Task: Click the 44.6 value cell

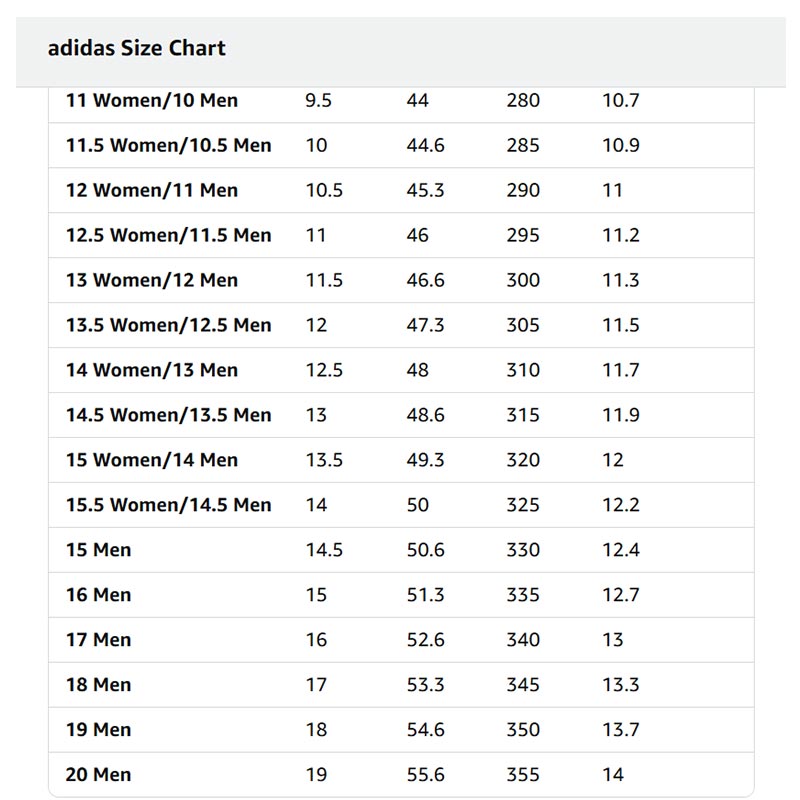Action: coord(425,145)
